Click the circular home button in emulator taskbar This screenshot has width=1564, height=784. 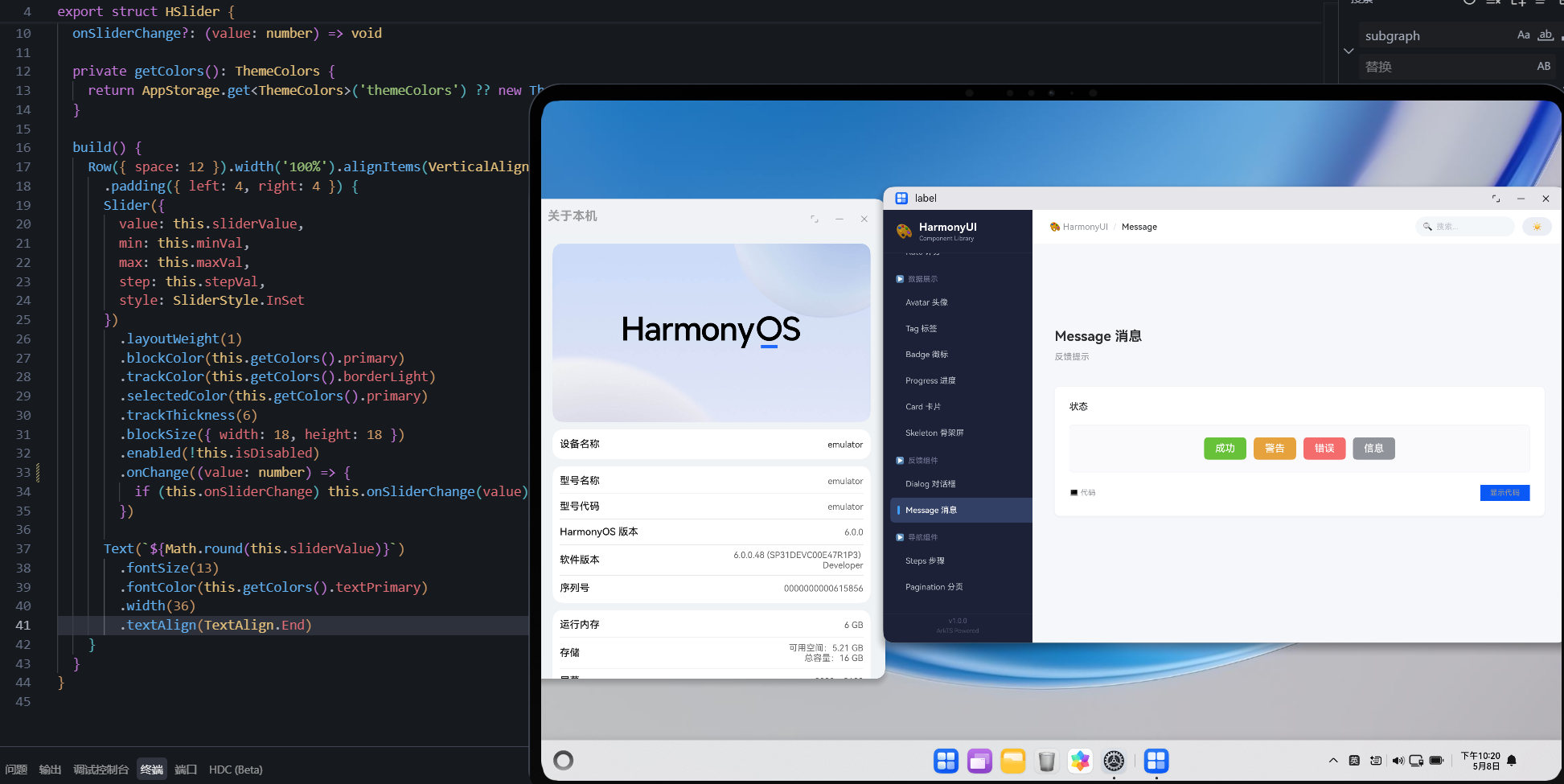564,761
